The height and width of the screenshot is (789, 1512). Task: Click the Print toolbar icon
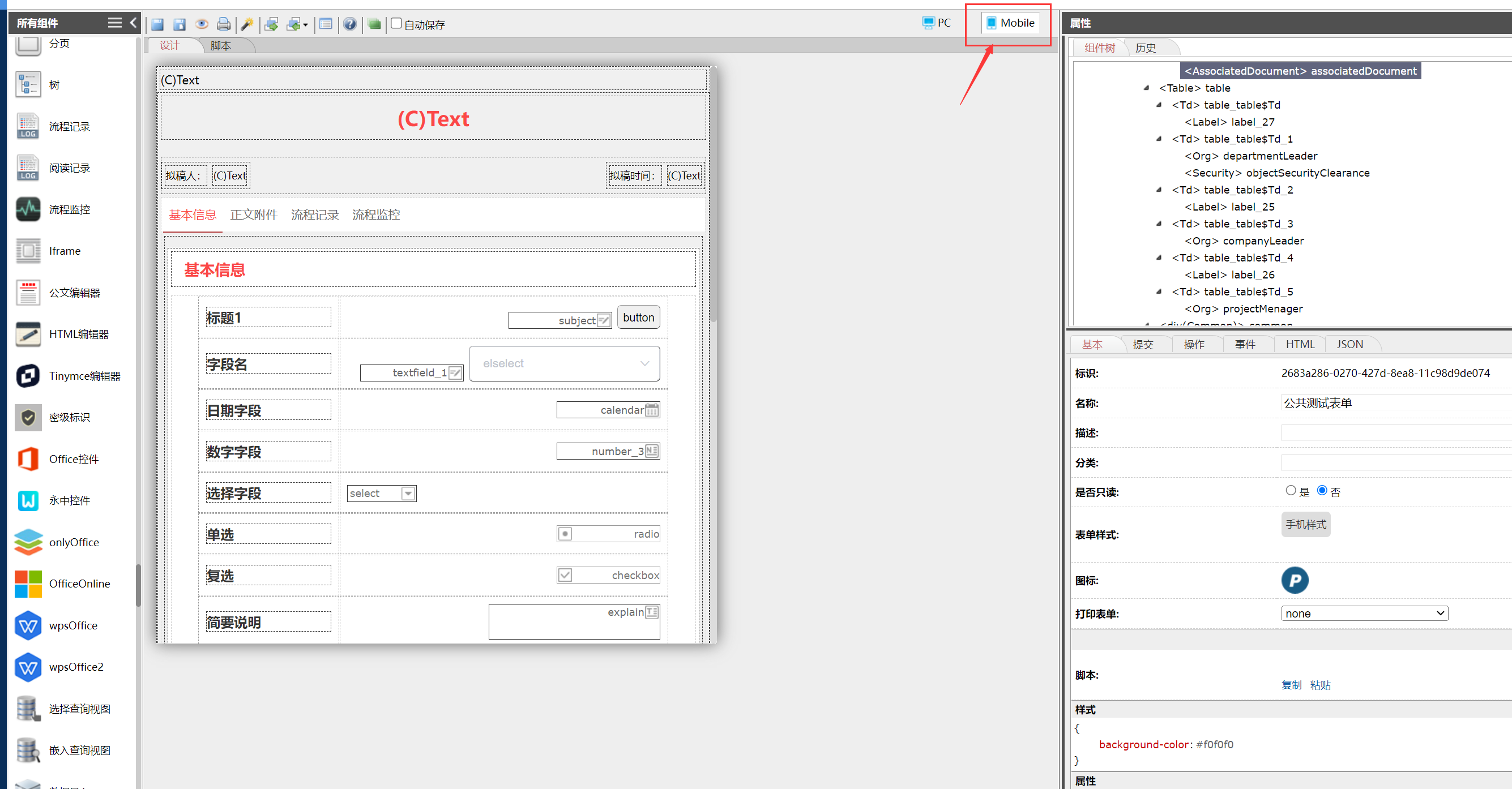224,24
